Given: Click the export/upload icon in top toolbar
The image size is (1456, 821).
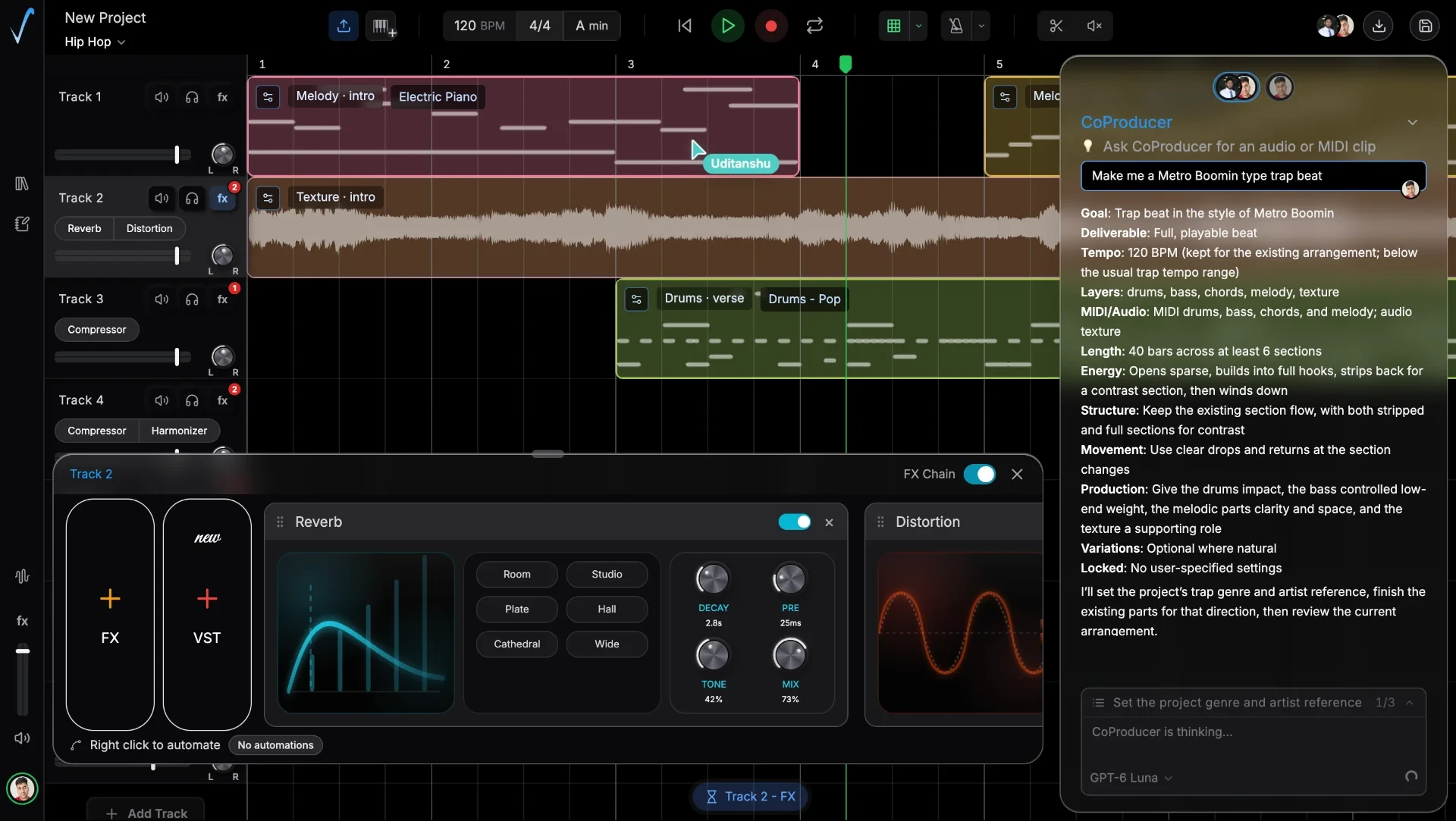Looking at the screenshot, I should pyautogui.click(x=344, y=26).
